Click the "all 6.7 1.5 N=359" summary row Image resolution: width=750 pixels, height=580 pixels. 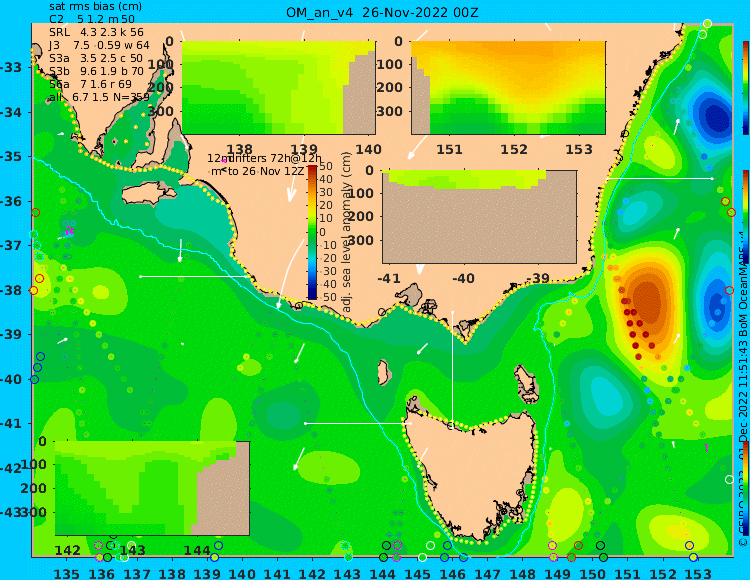(99, 97)
